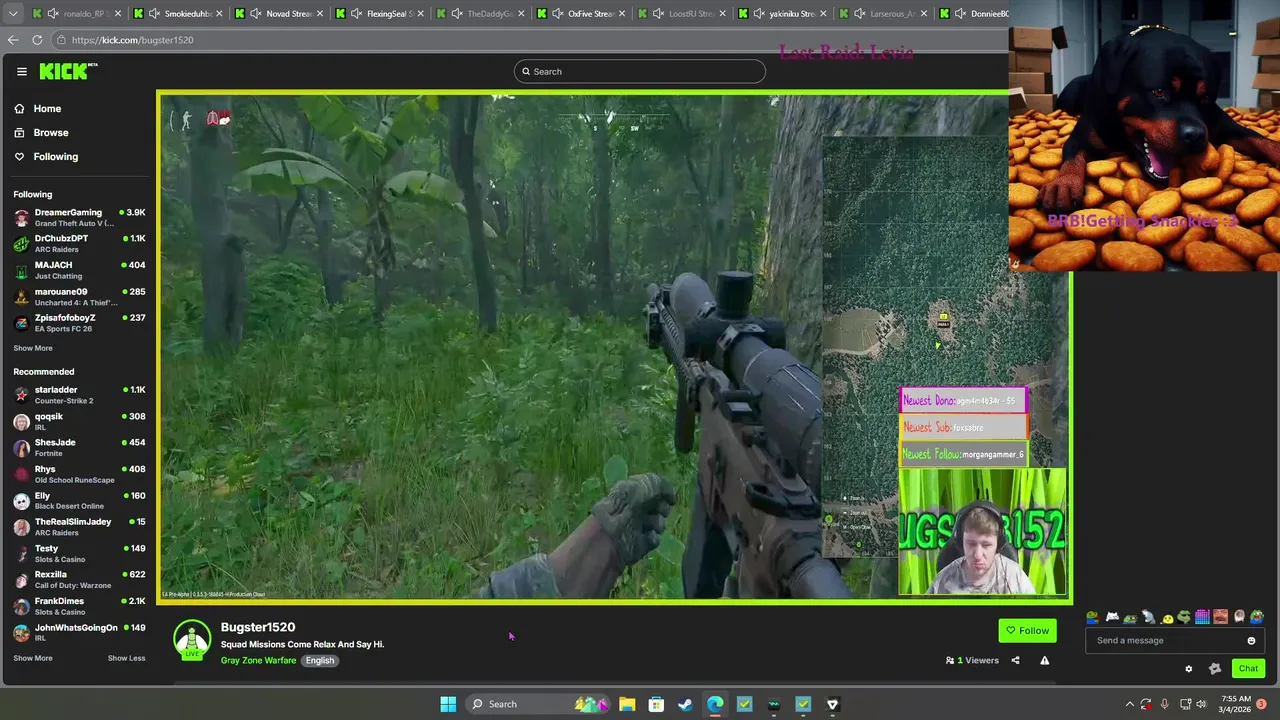Screen dimensions: 1280x720
Task: Click the browser back arrow
Action: tap(13, 40)
